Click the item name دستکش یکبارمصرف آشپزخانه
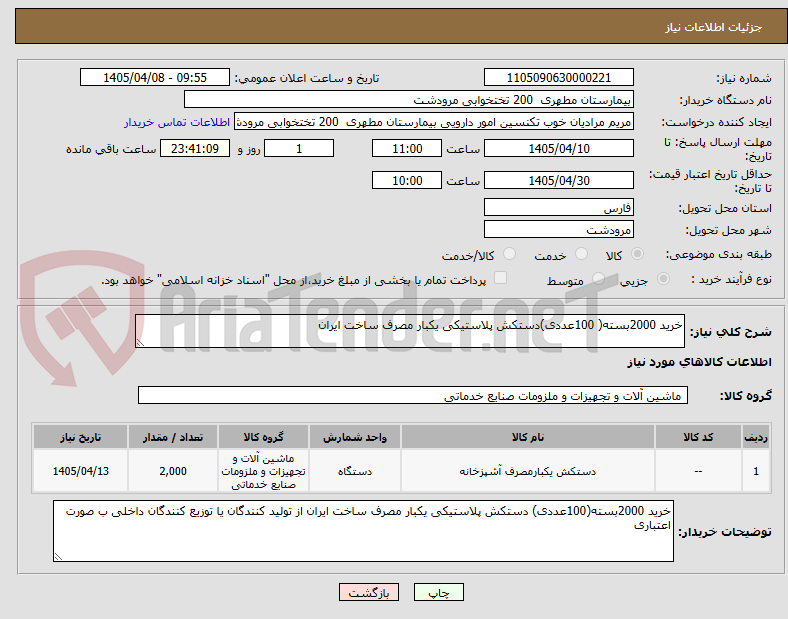This screenshot has height=619, width=788. 528,471
